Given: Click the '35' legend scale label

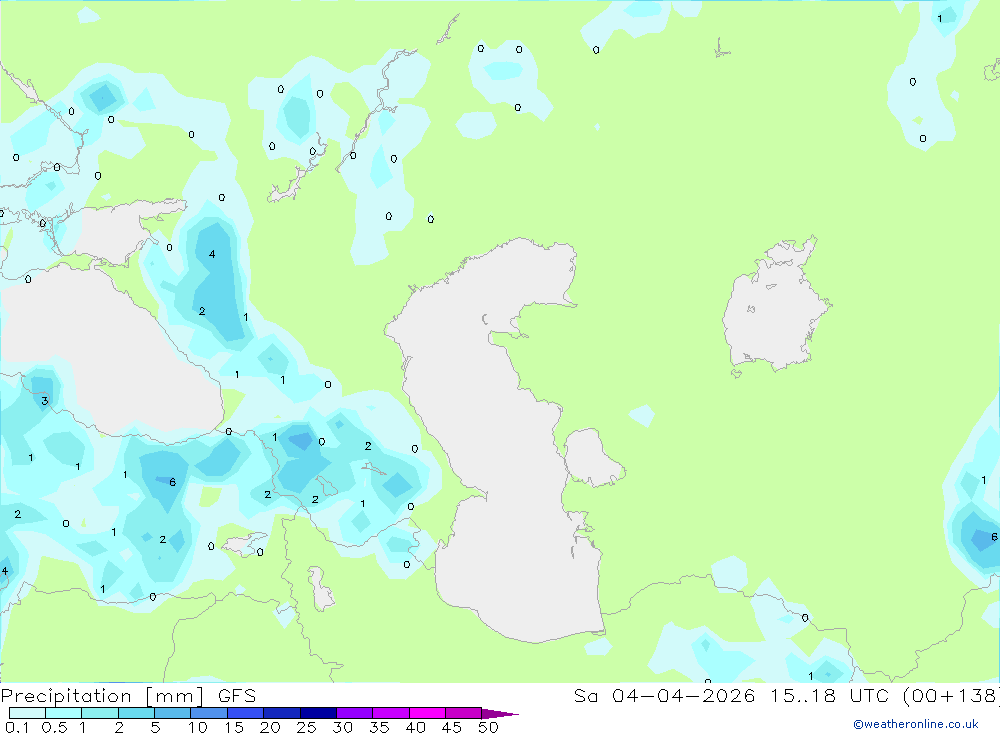Looking at the screenshot, I should click(x=379, y=727).
